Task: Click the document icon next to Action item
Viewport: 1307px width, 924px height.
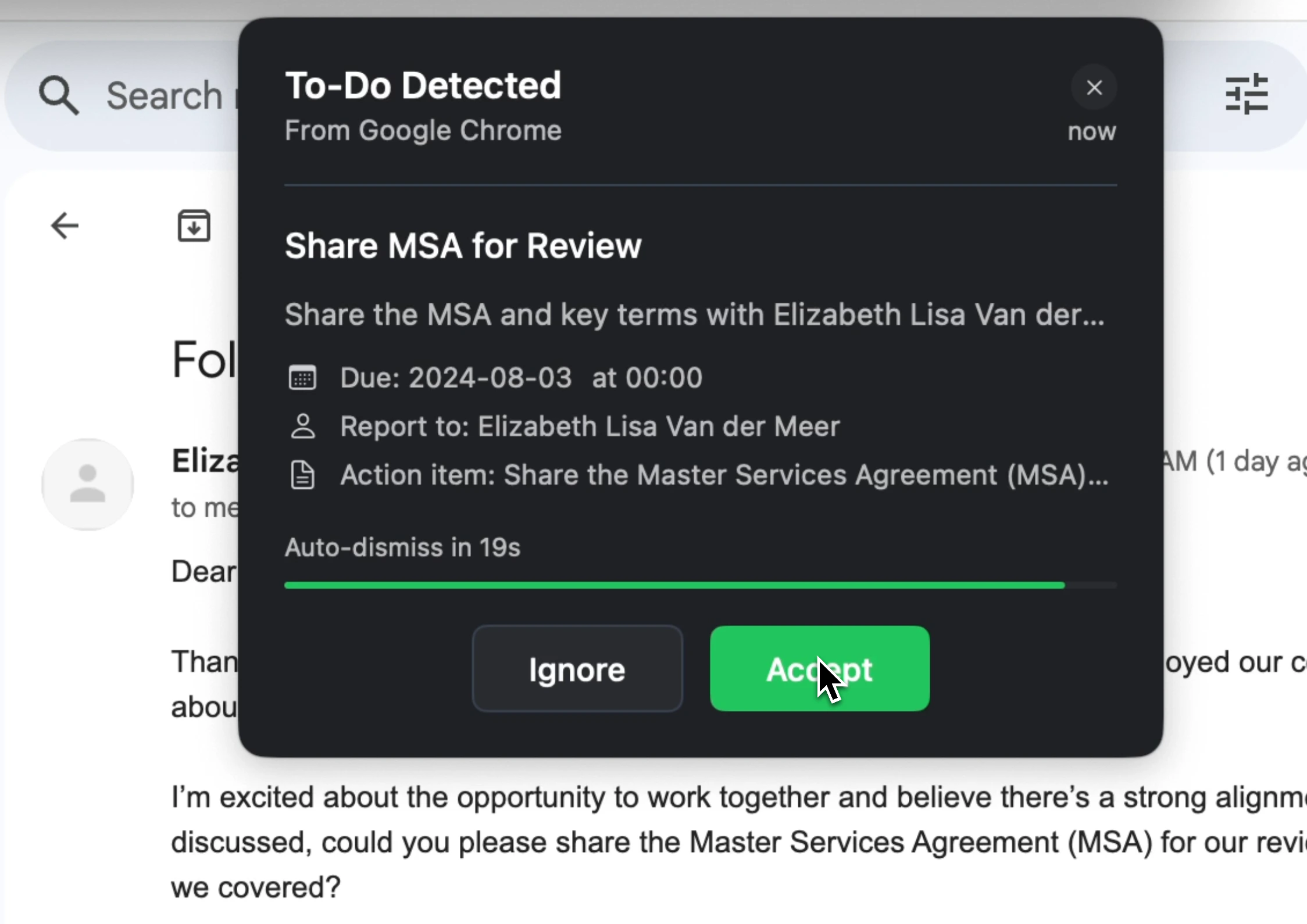Action: 302,475
